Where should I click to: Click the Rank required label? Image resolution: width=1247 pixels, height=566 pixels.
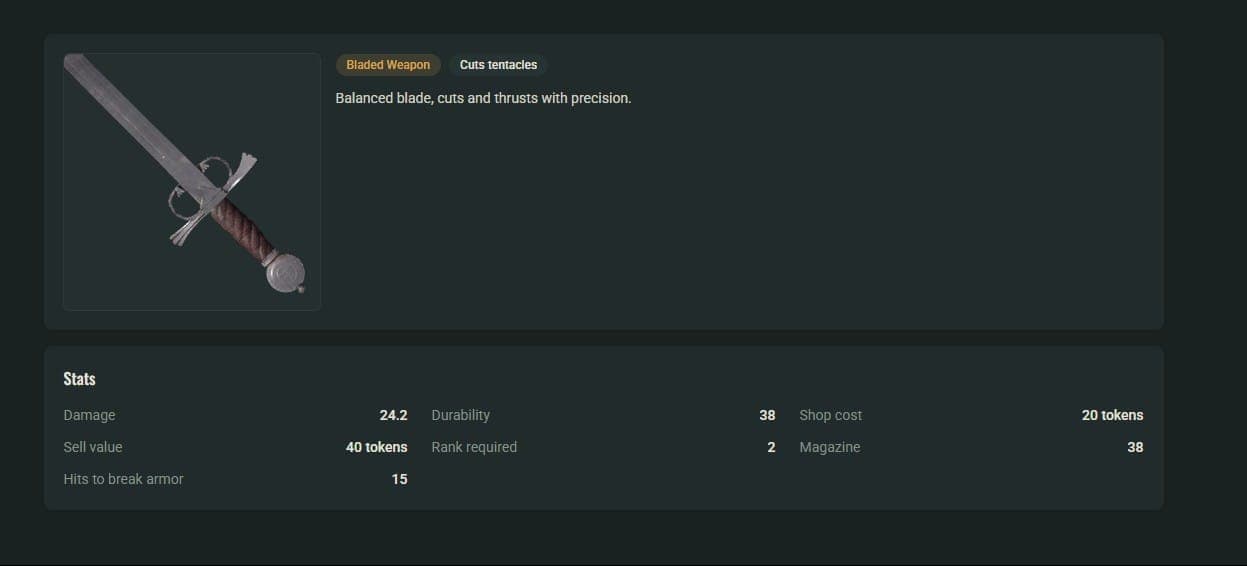tap(474, 447)
